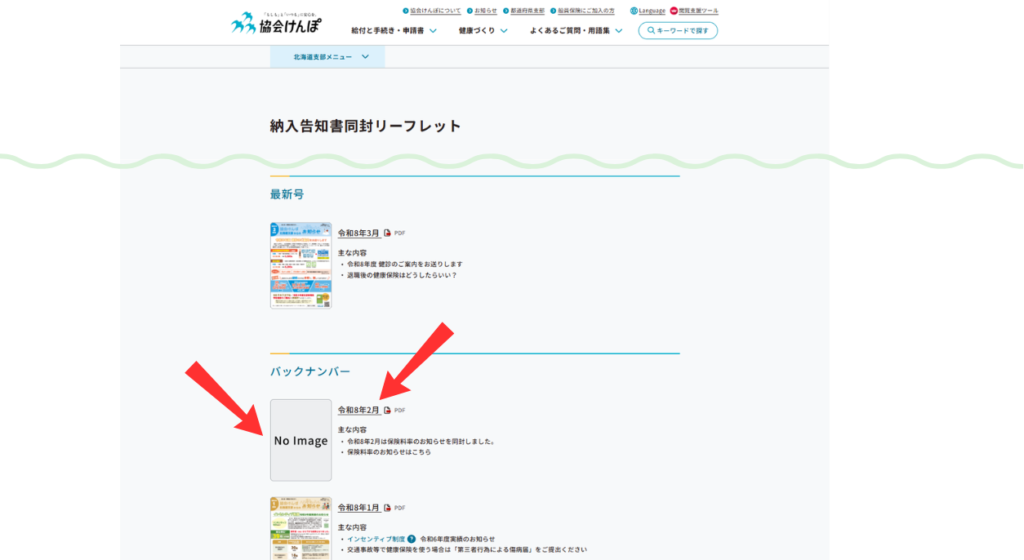The height and width of the screenshot is (560, 1024).
Task: Click the PDF icon beside 令和8年1月
Action: pos(387,508)
